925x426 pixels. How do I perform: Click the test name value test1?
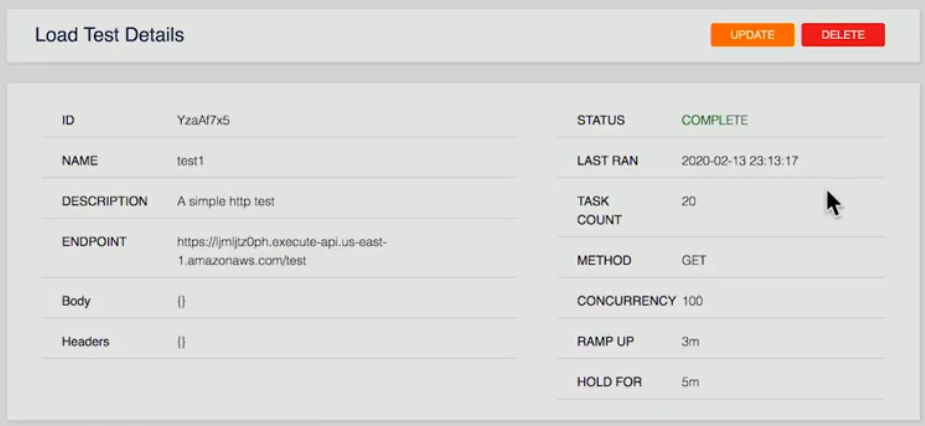(190, 160)
